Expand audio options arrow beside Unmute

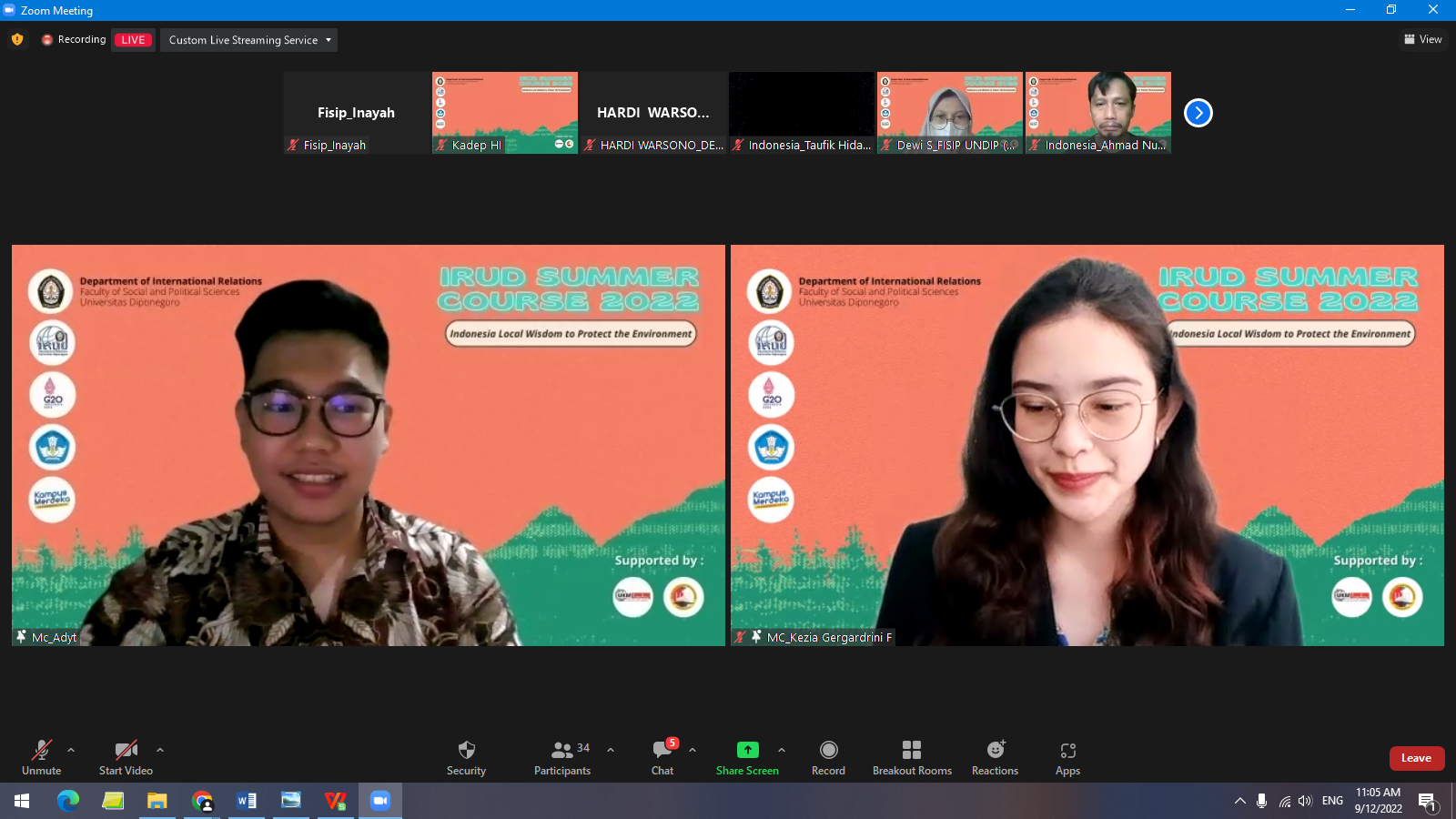coord(71,750)
